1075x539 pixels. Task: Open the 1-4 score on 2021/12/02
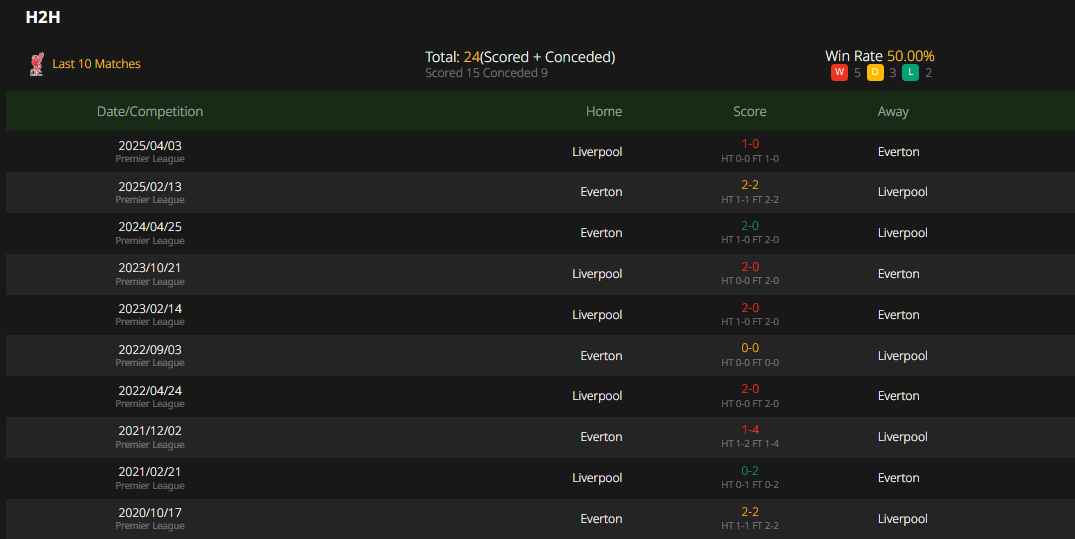click(750, 430)
